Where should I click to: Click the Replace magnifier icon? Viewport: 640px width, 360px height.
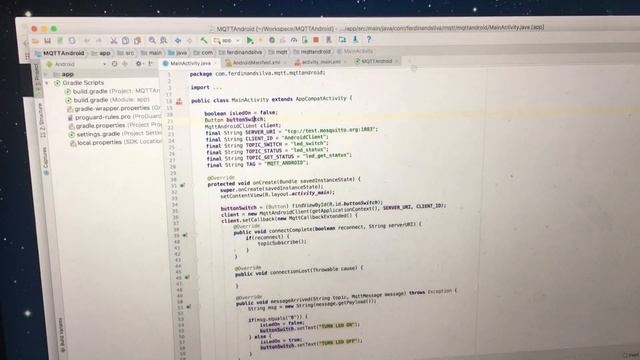pos(164,40)
